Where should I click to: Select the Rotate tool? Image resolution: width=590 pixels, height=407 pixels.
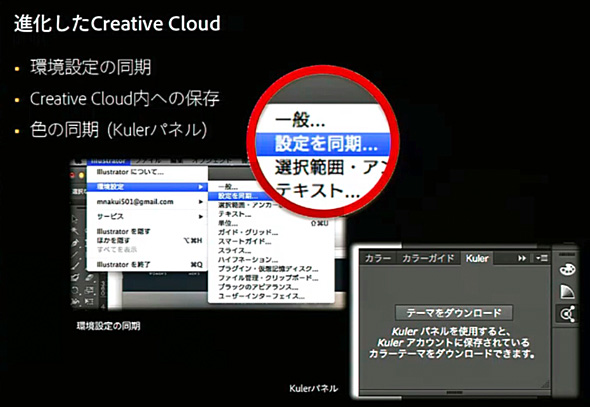tap(76, 290)
